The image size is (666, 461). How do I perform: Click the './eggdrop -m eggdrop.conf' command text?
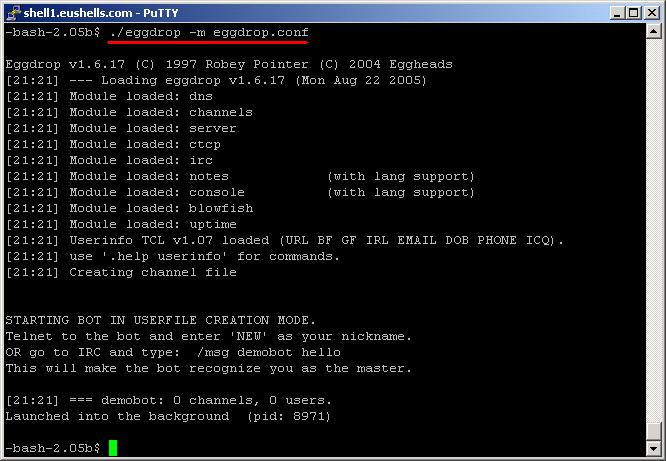(209, 32)
